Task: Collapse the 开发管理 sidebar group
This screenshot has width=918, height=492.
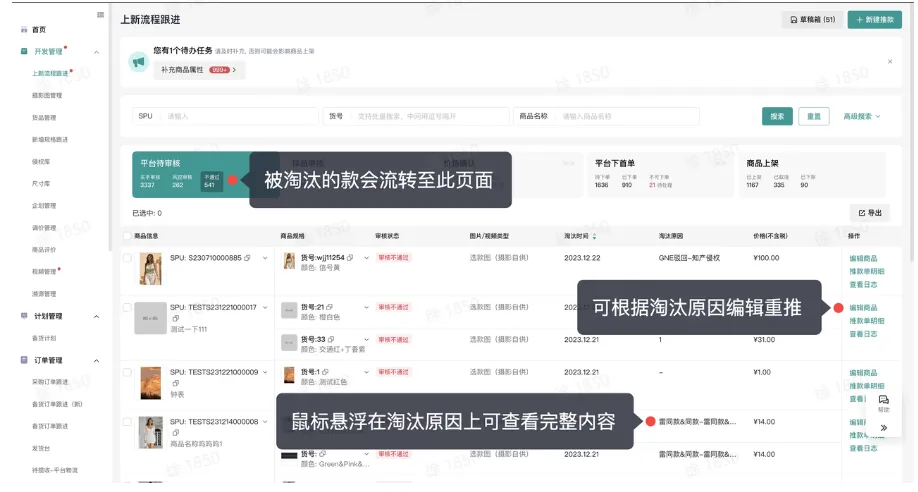Action: 97,52
